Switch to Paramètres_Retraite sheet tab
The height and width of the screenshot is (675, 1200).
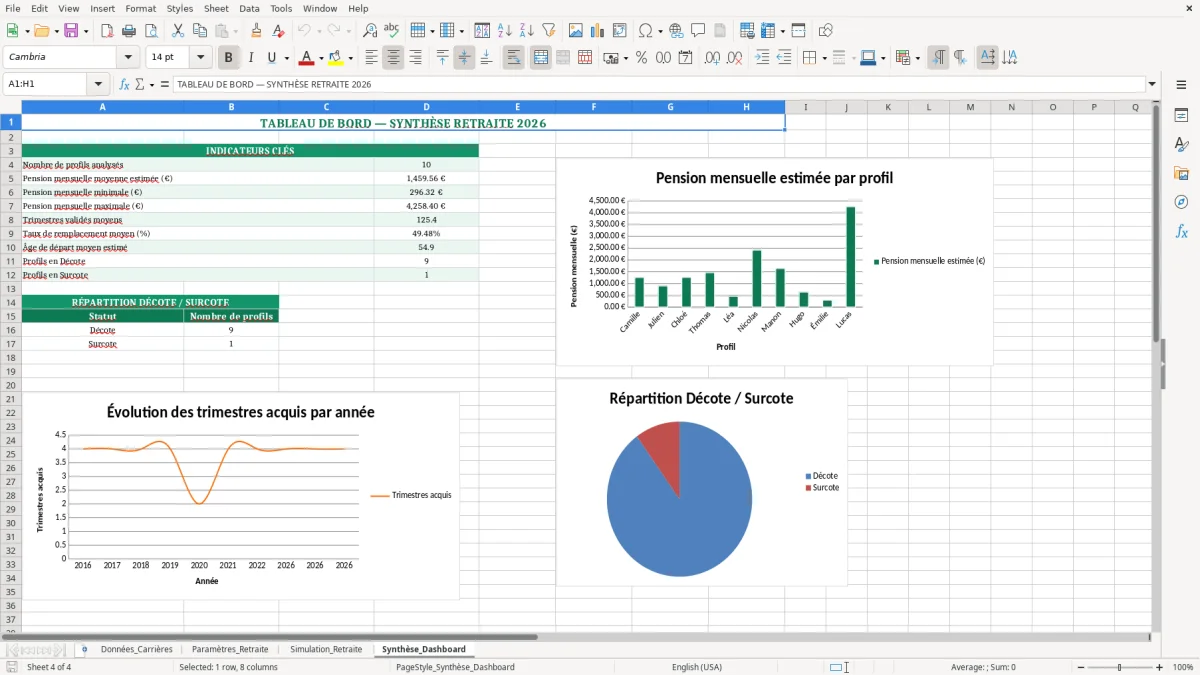pos(230,649)
